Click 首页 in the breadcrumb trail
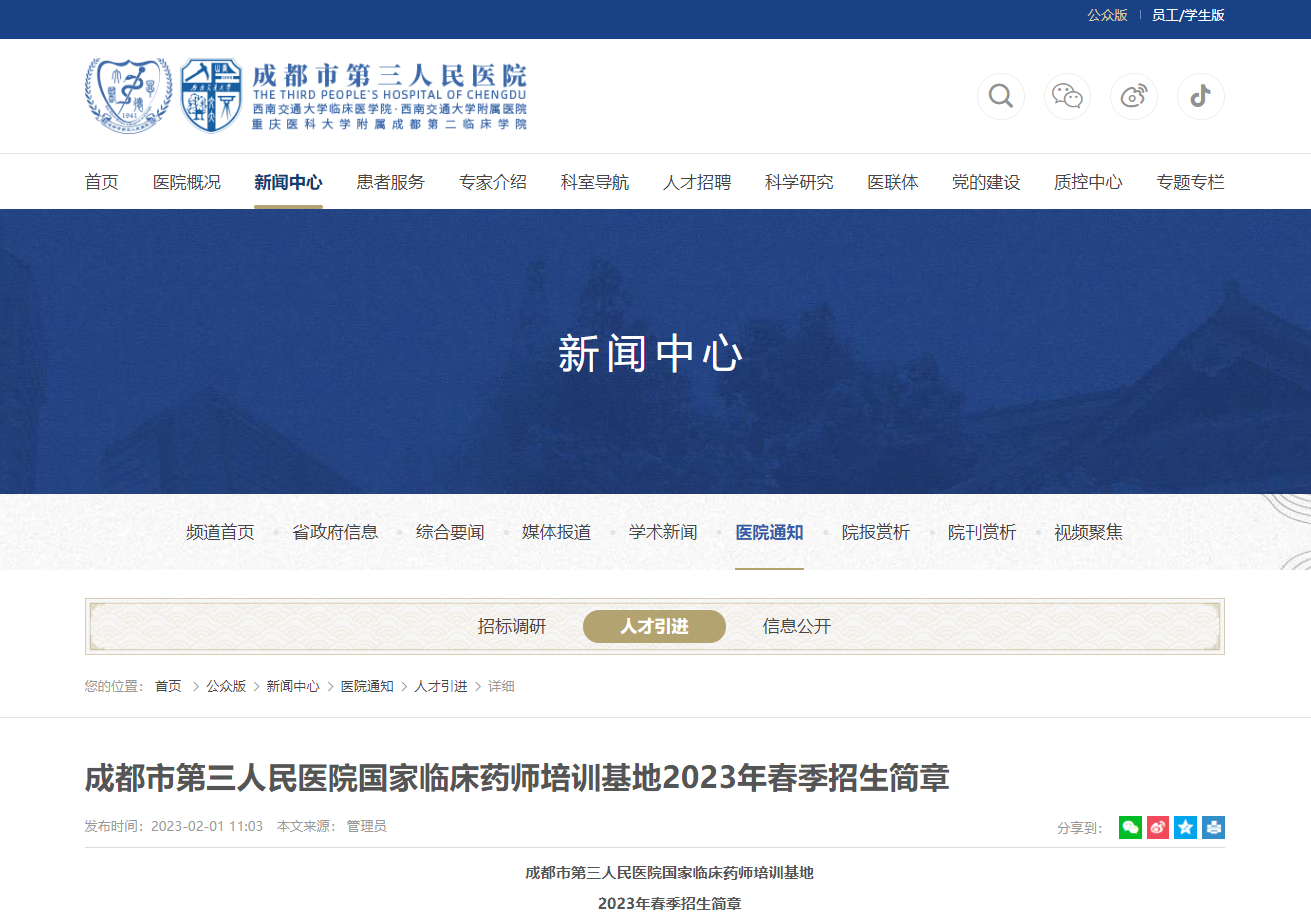Image resolution: width=1311 pixels, height=924 pixels. (168, 686)
